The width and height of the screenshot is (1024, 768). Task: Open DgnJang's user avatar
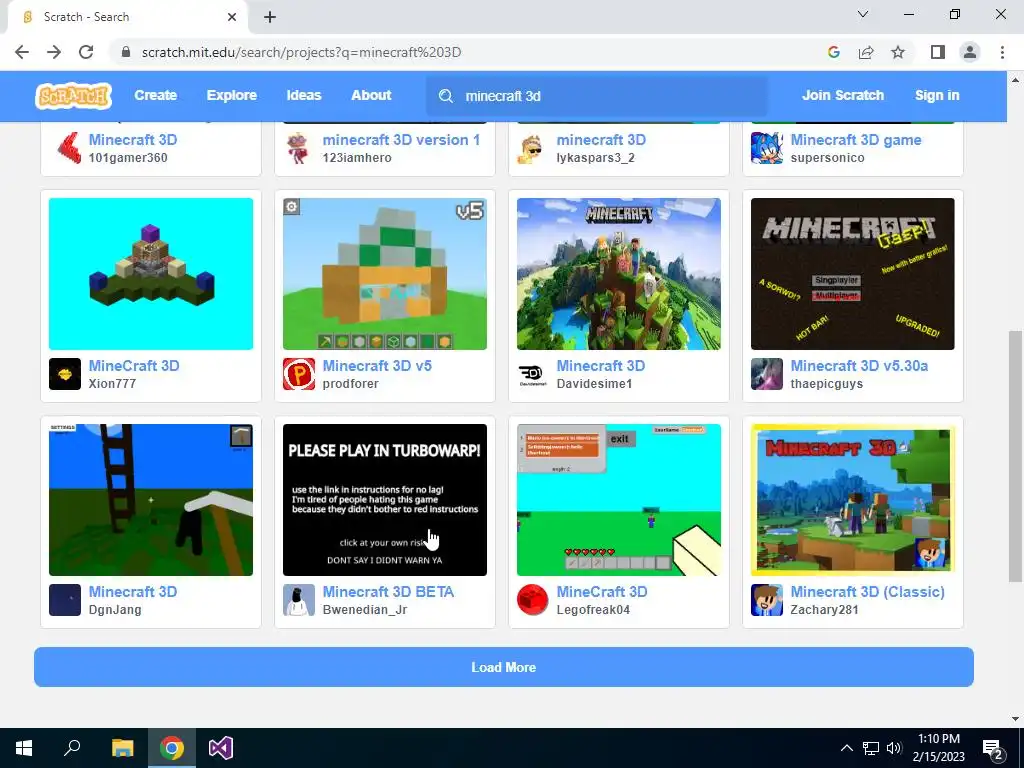point(65,600)
